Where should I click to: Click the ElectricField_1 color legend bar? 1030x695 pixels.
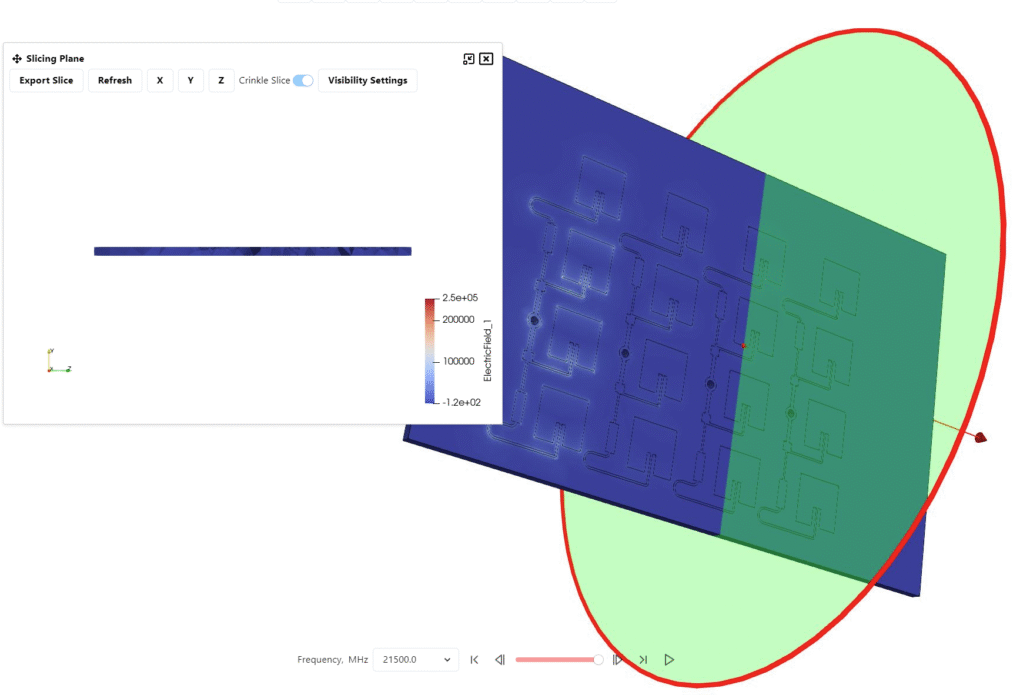point(430,350)
